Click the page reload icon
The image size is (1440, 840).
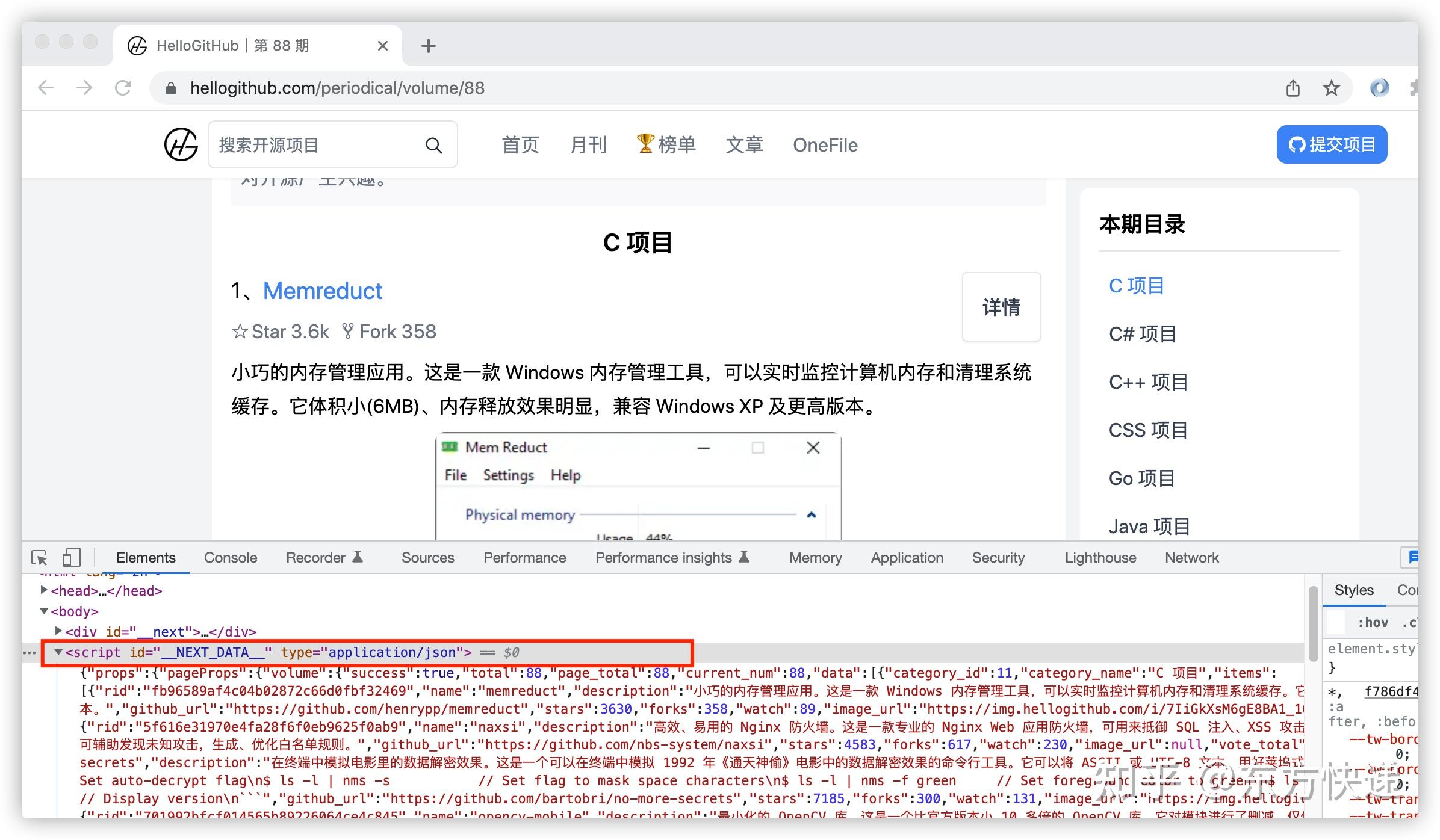click(123, 87)
